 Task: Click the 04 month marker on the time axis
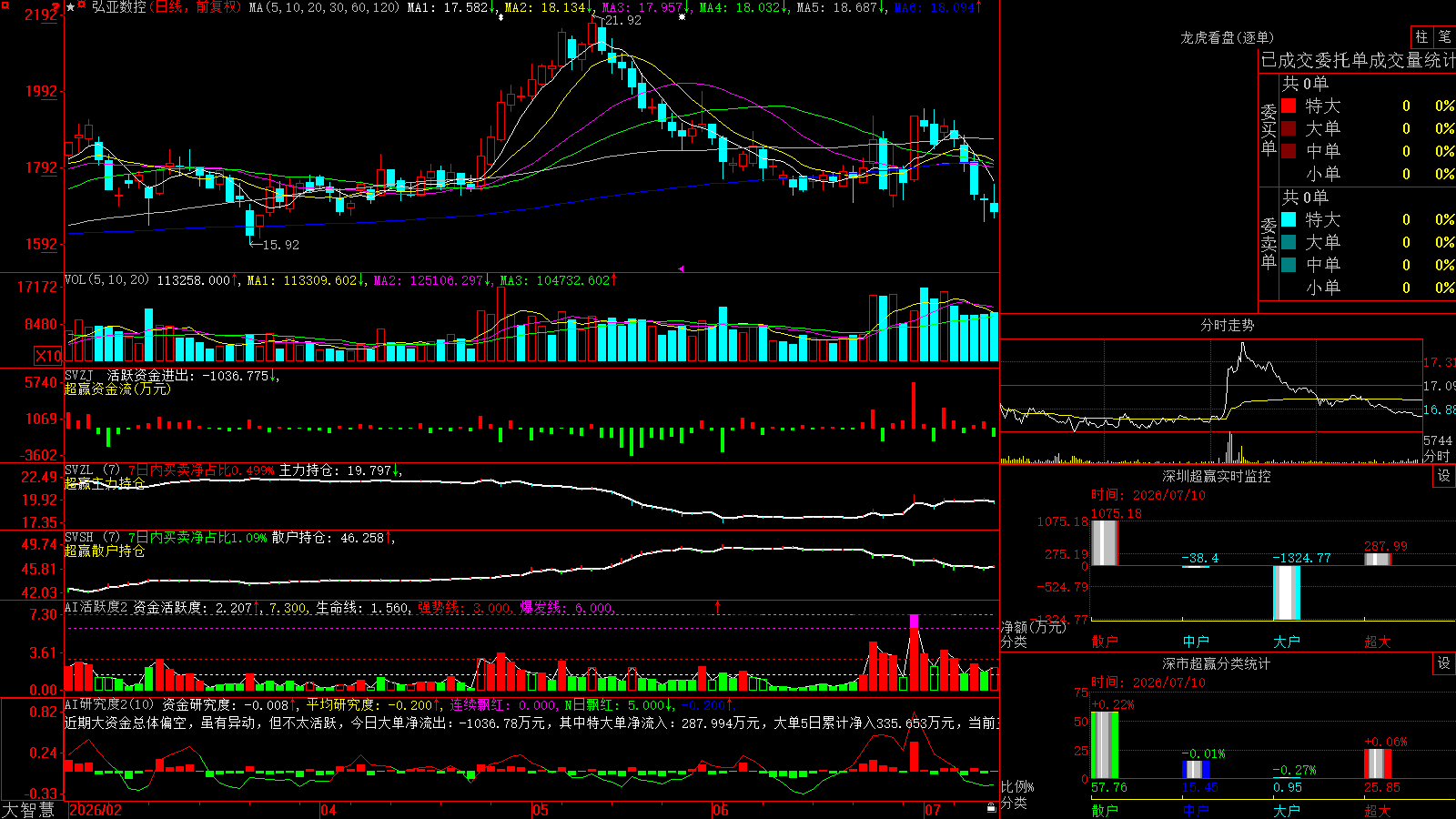pos(329,810)
